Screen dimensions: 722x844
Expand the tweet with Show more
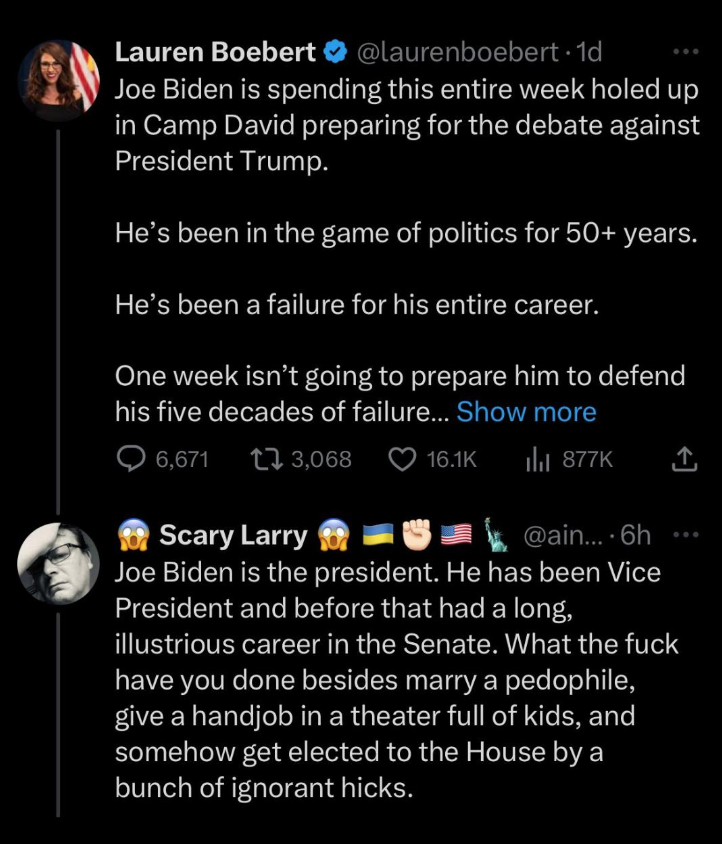(526, 412)
